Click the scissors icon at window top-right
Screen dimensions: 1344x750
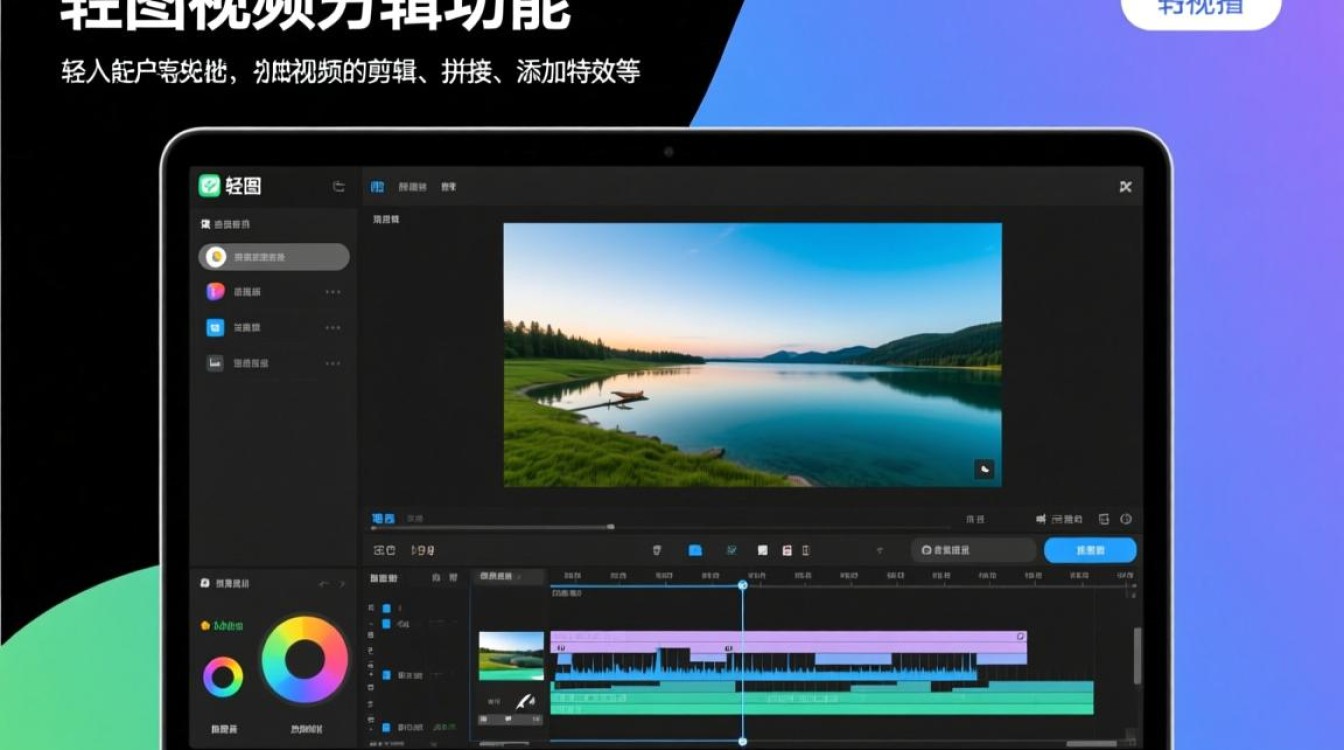point(1125,187)
